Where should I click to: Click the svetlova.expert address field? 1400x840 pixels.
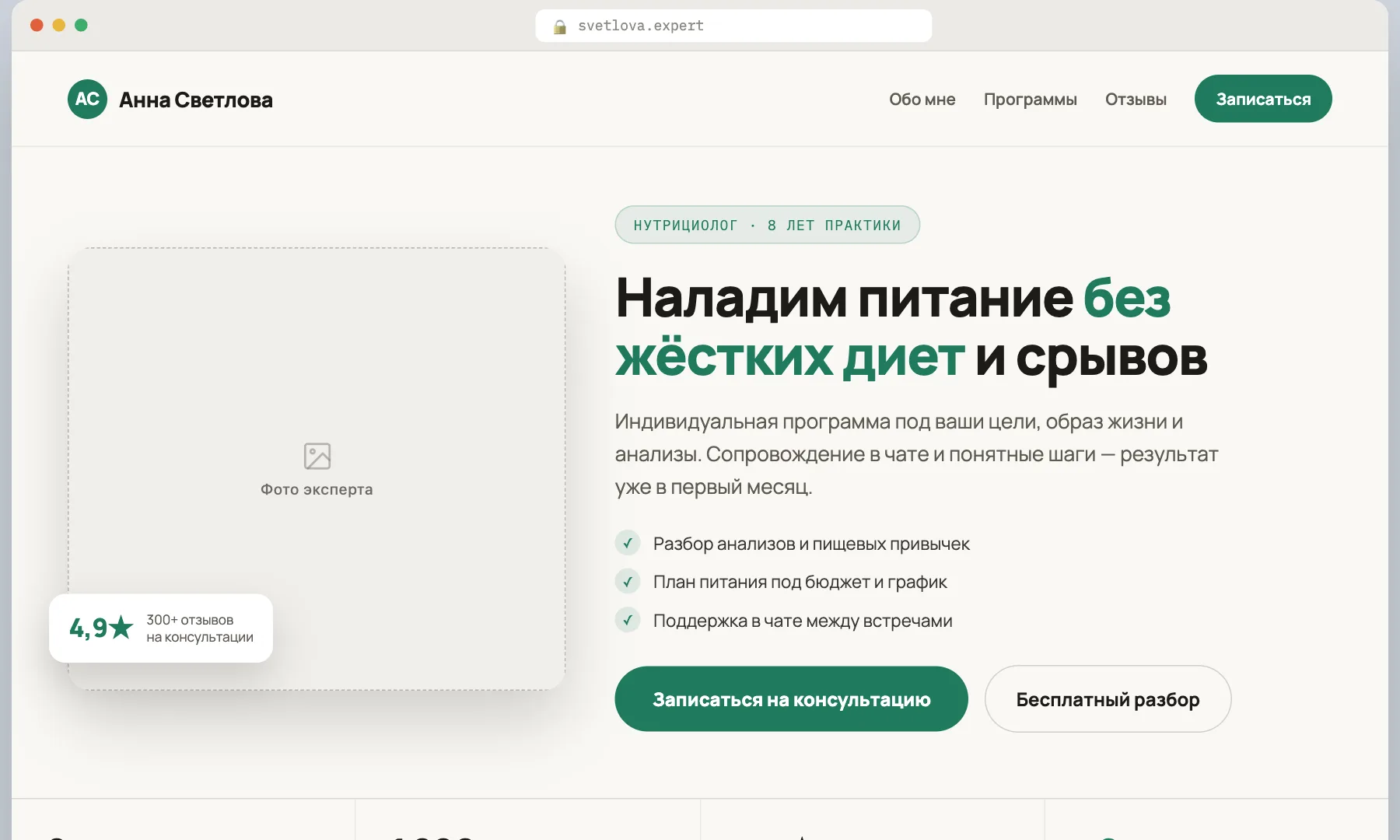(733, 26)
